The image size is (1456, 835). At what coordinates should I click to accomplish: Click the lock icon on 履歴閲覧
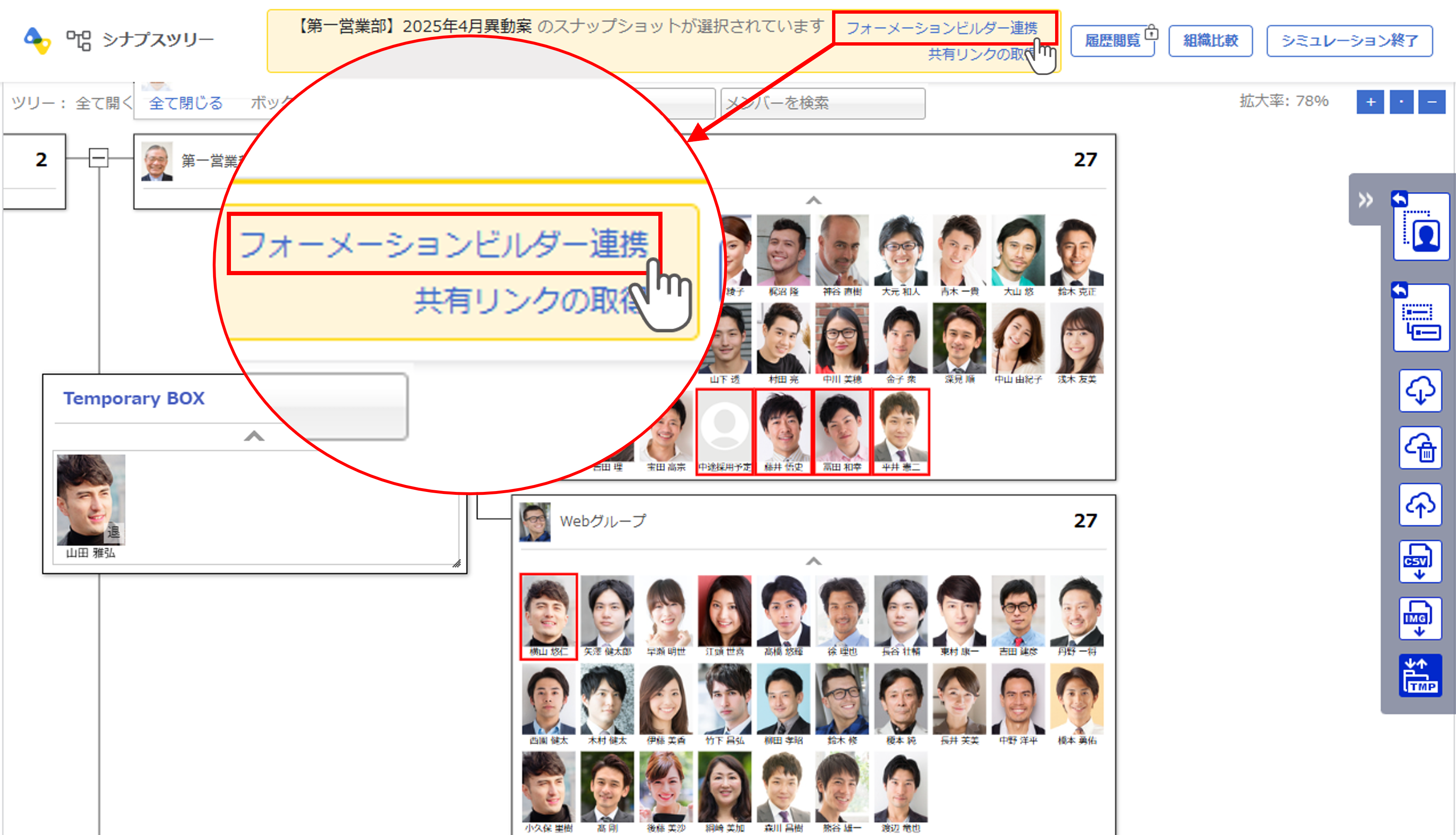[x=1151, y=33]
